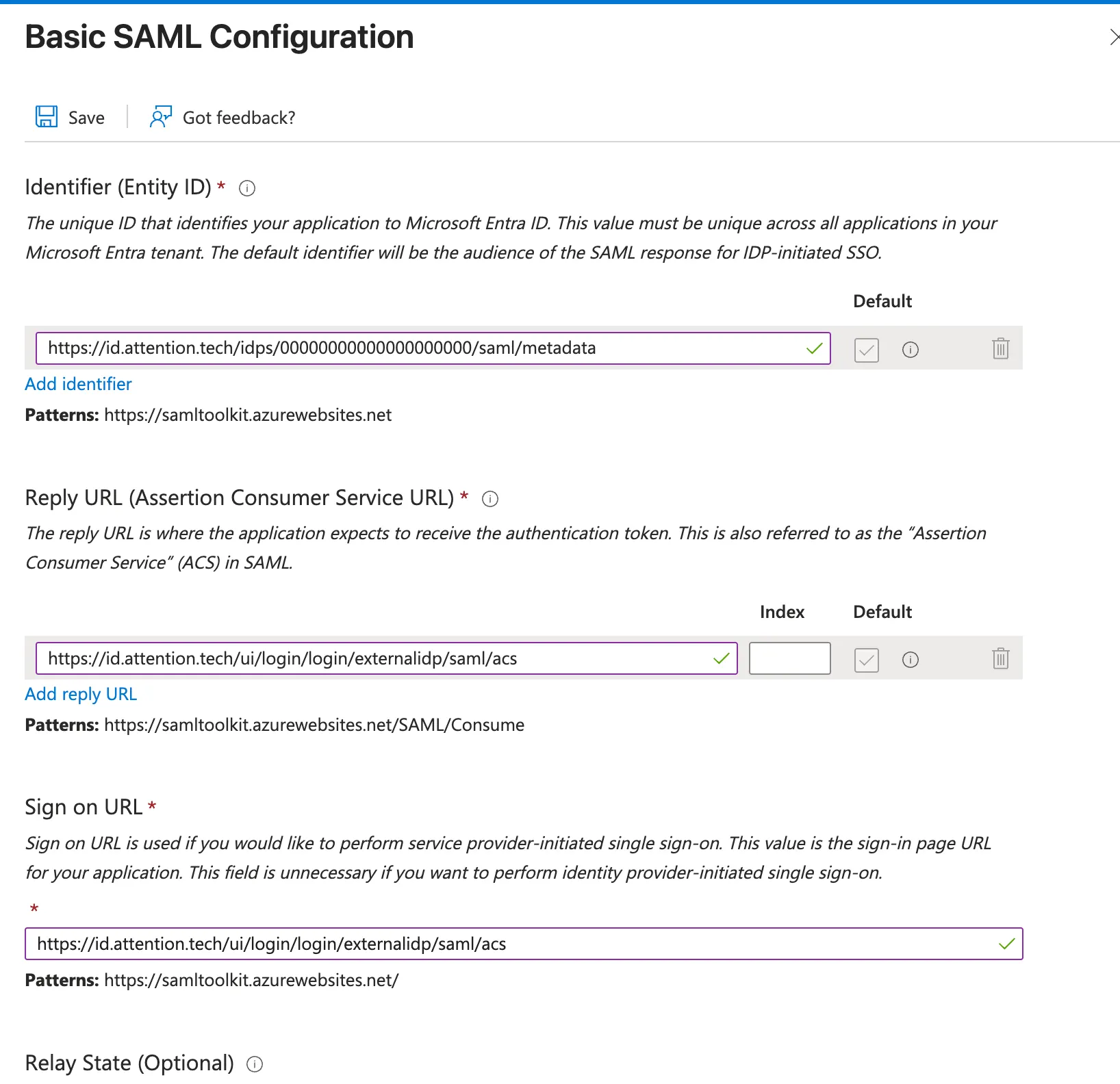Enable the Default checkbox for the reply URL

pos(866,660)
